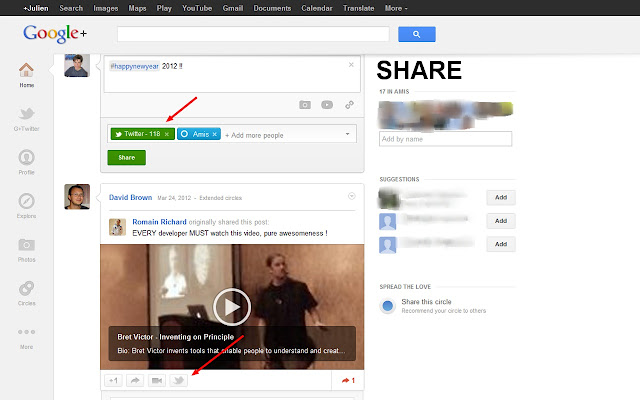Click Romain Richard's small avatar
Image resolution: width=640 pixels, height=400 pixels.
pyautogui.click(x=117, y=227)
